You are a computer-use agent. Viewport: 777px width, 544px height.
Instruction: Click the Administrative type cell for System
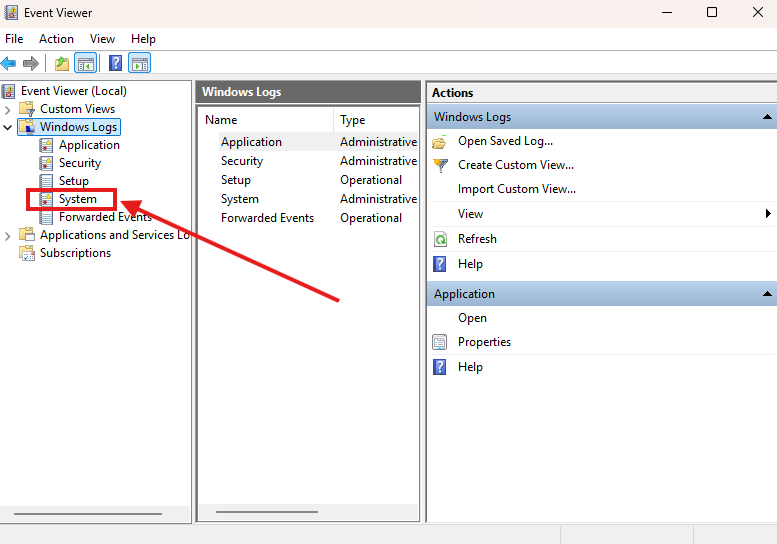(378, 199)
